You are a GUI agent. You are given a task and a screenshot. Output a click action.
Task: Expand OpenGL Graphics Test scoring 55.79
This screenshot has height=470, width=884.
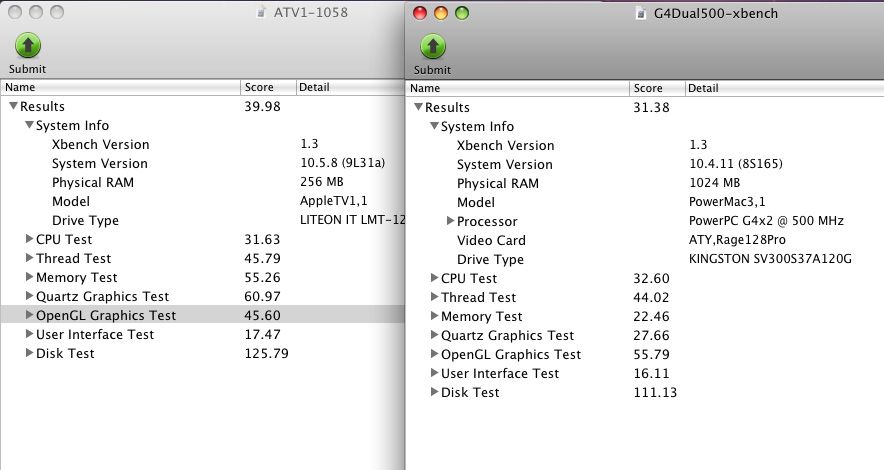434,354
